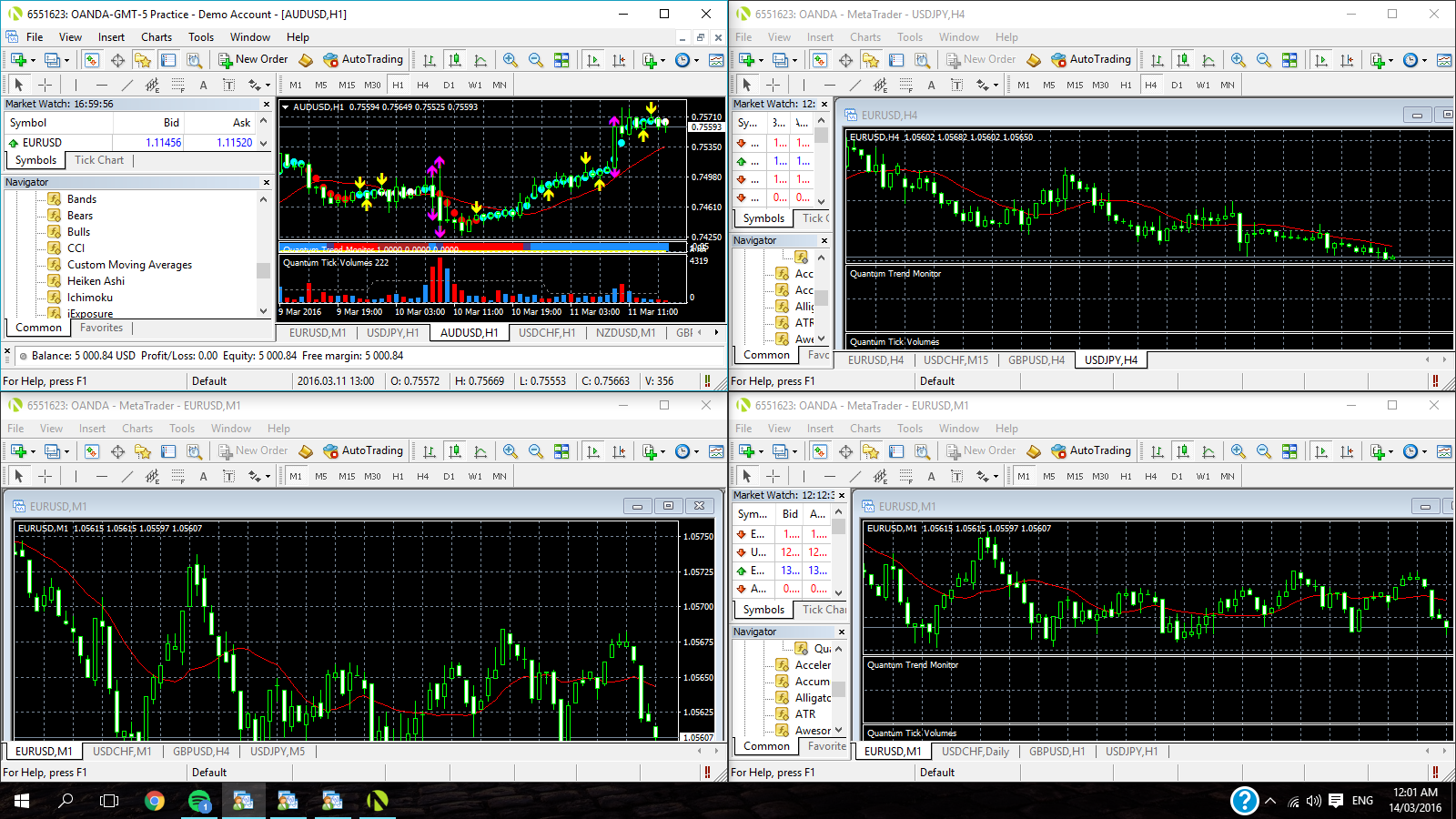
Task: Click the Navigator scrollbar beside Heiken Ashi
Action: coord(263,271)
